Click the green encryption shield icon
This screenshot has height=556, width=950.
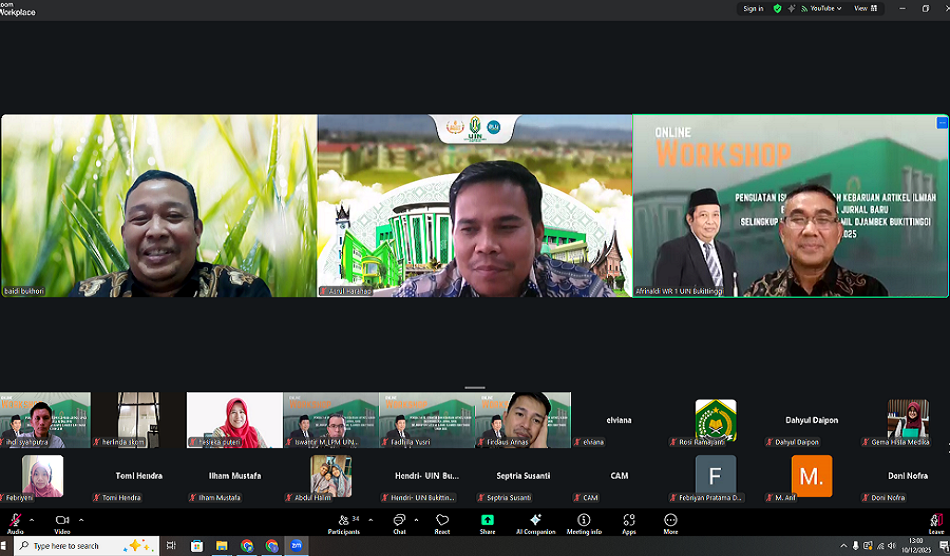[x=777, y=8]
